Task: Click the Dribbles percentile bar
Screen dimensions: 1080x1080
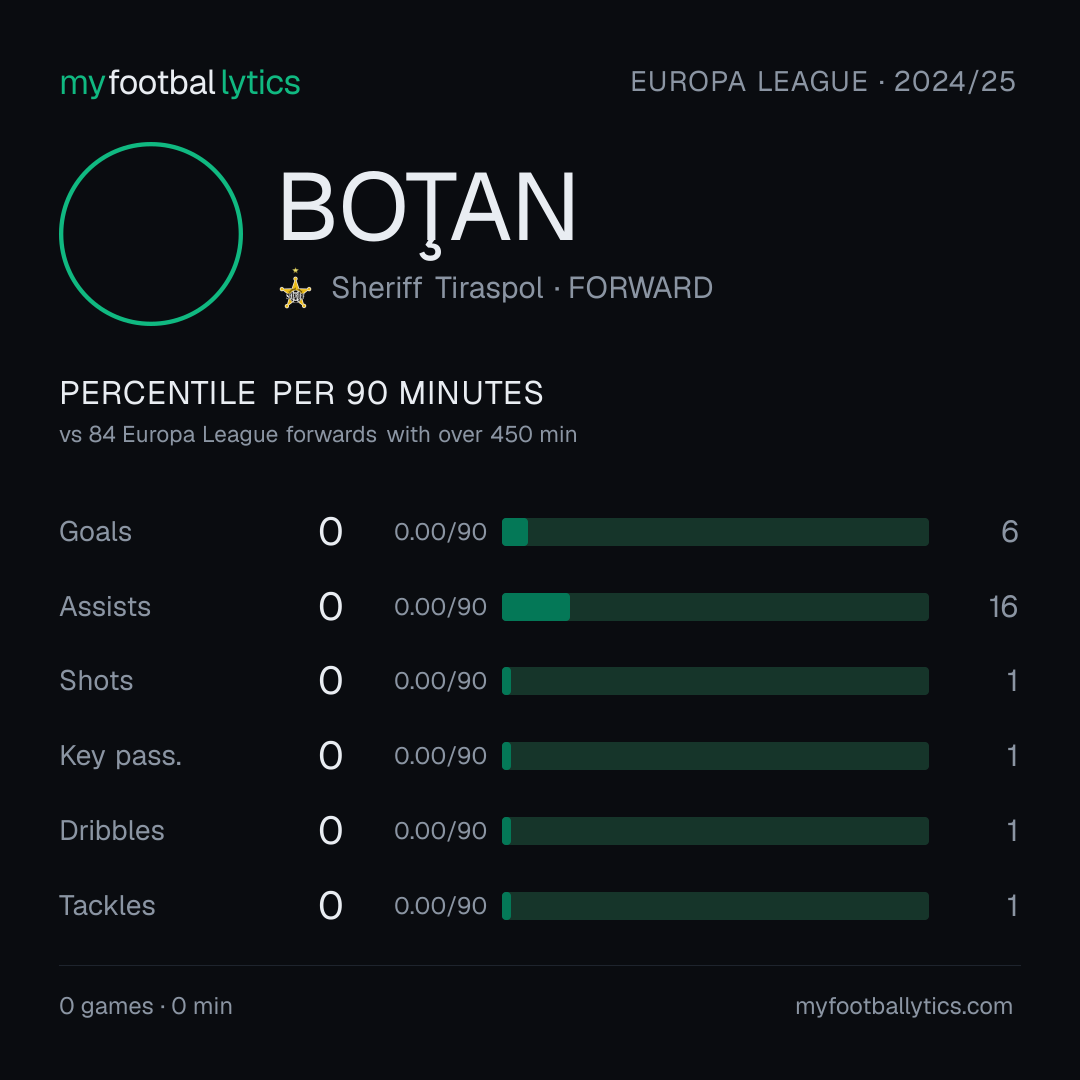Action: [715, 831]
